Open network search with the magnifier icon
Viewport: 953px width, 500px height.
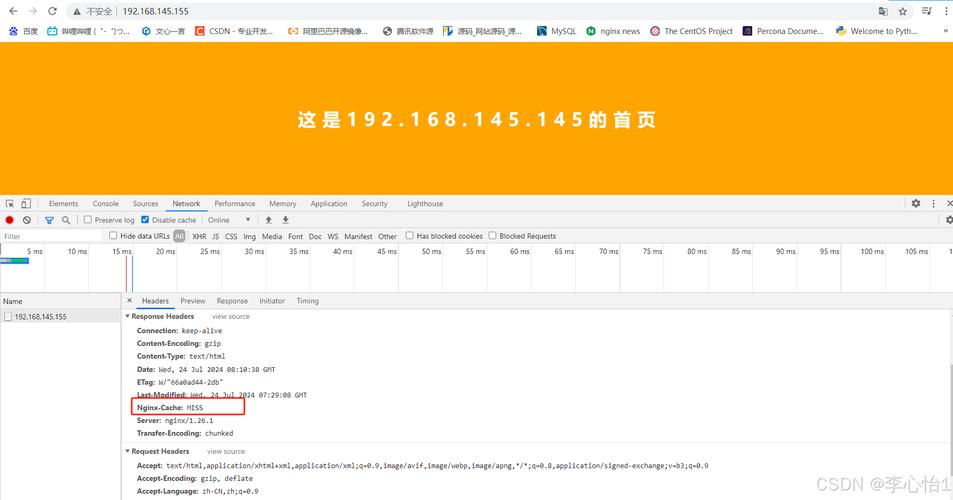pos(66,220)
